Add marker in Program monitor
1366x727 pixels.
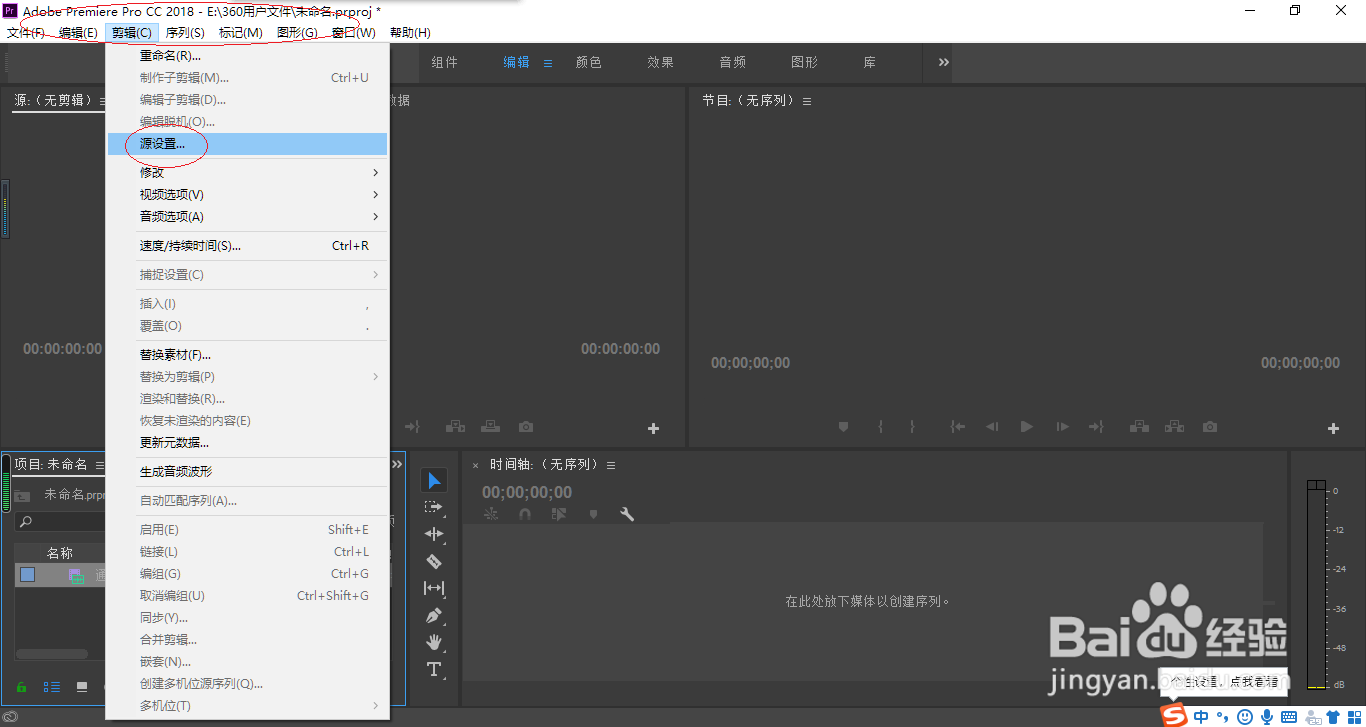[843, 427]
